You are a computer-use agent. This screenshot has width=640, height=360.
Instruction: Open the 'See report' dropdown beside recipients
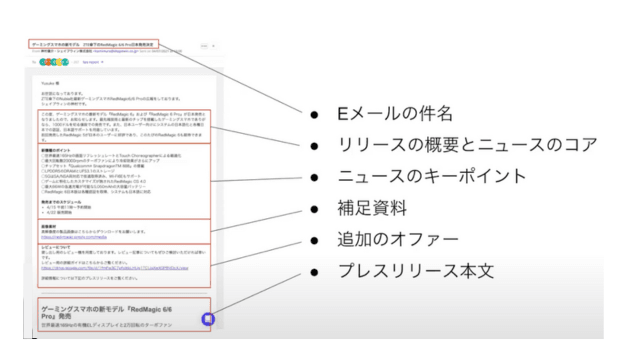[x=93, y=62]
